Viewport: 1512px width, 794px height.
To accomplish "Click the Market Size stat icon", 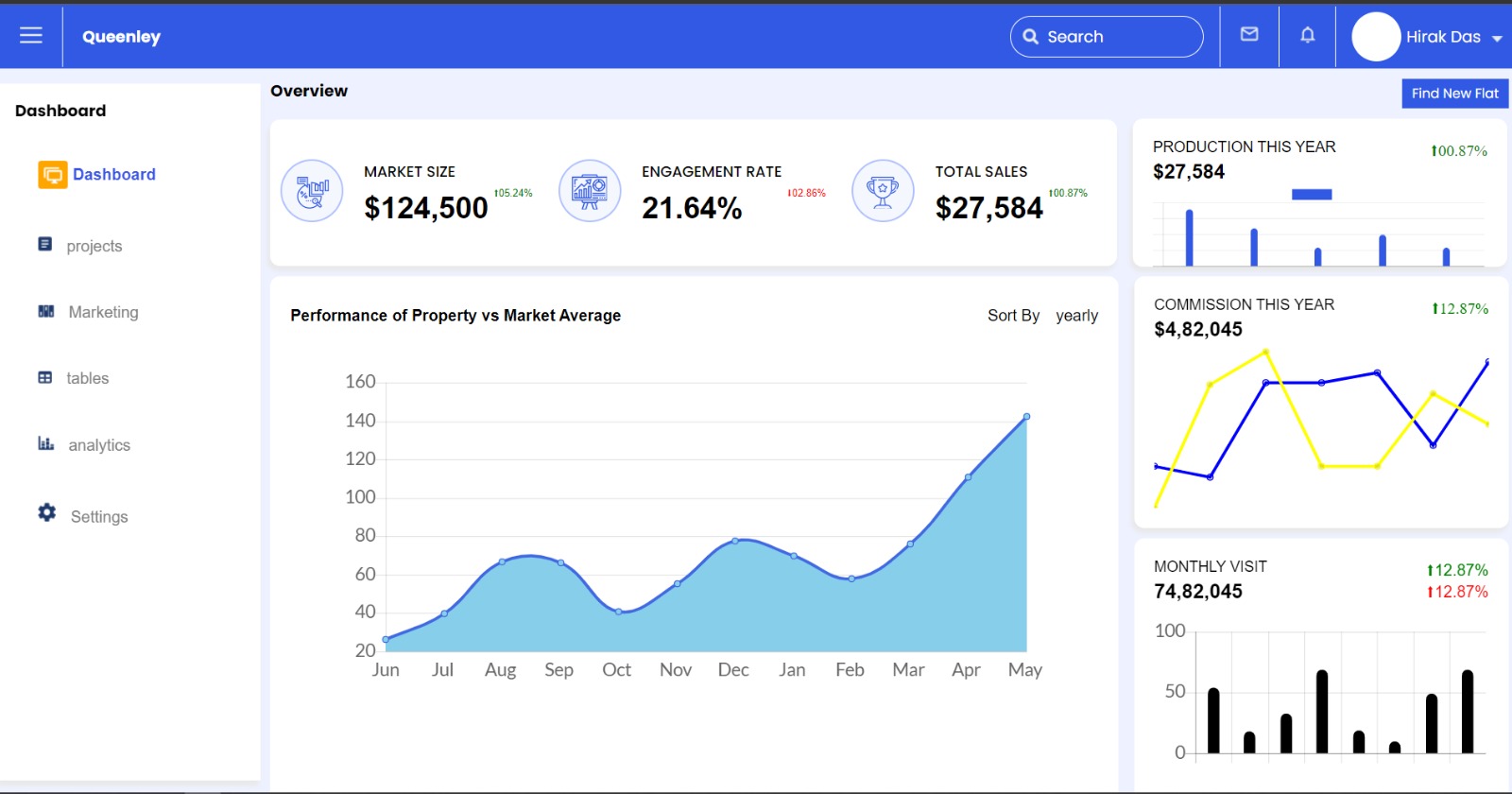I will tap(312, 191).
